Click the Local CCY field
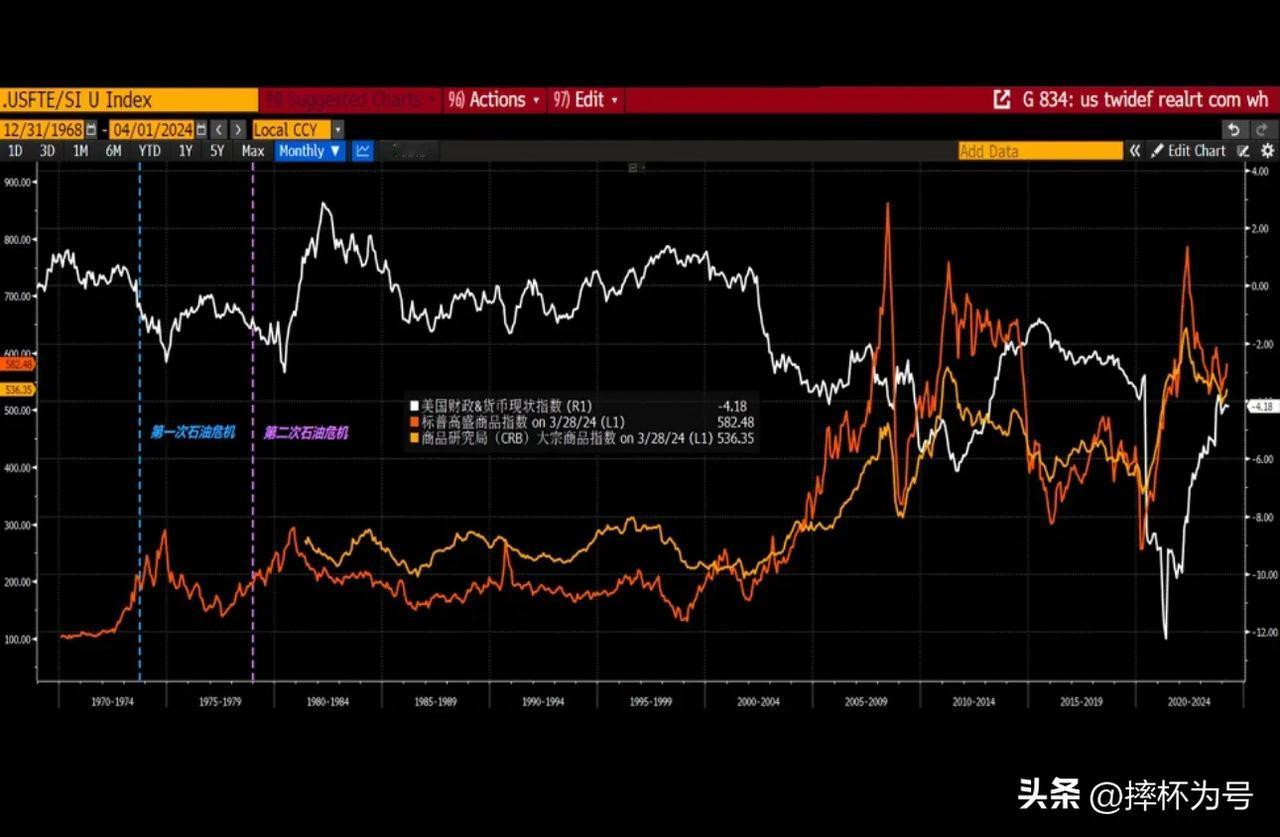Viewport: 1280px width, 837px height. pos(291,129)
